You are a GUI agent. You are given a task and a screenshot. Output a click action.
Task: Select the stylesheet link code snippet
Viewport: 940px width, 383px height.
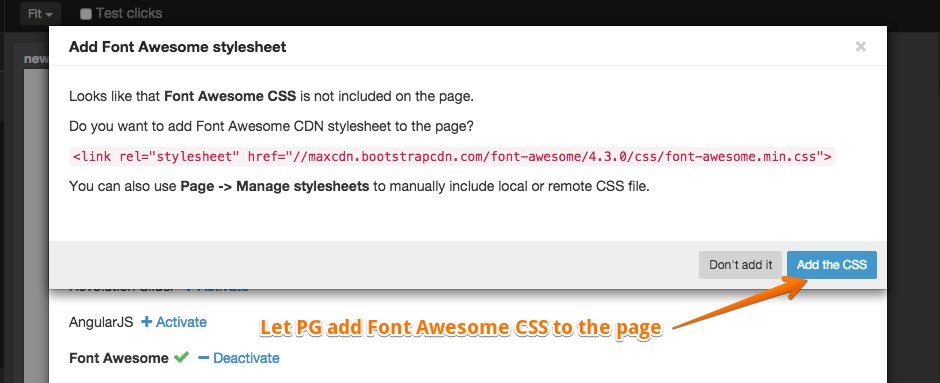click(452, 157)
